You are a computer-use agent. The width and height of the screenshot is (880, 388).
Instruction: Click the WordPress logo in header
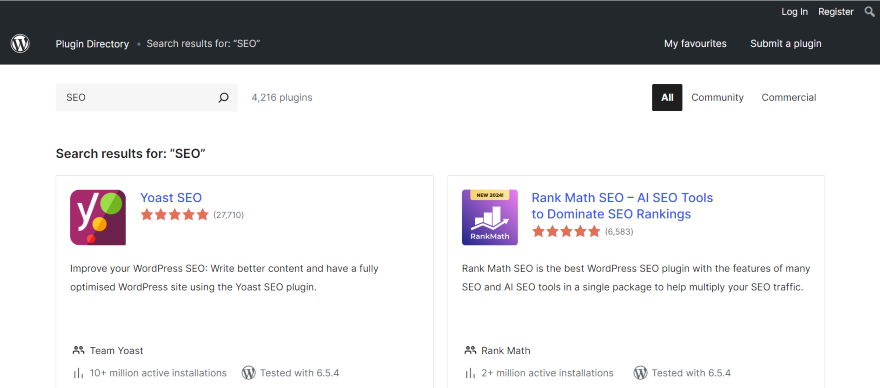pos(20,43)
